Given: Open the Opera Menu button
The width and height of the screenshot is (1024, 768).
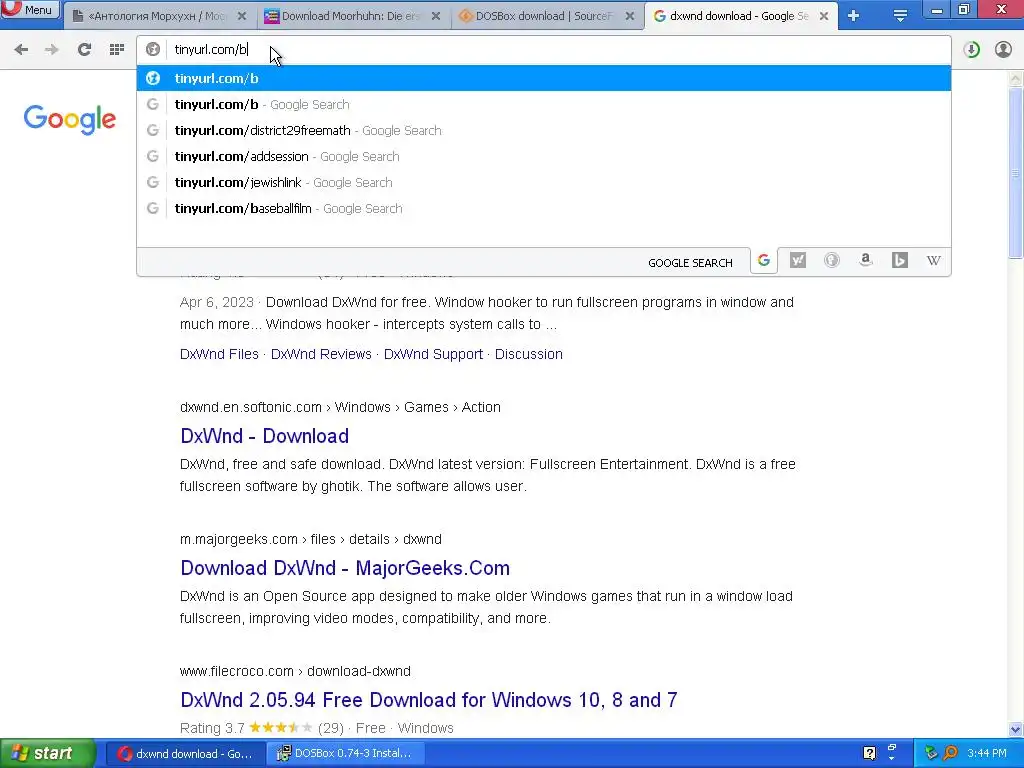Looking at the screenshot, I should coord(30,9).
